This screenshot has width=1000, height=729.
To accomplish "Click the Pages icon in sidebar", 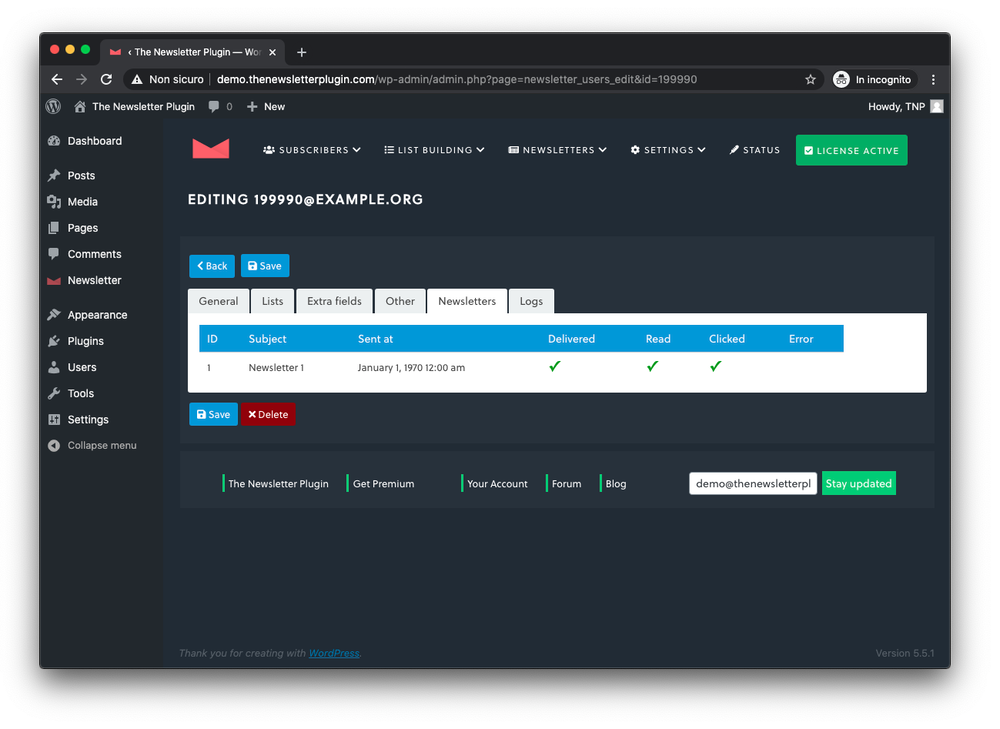I will (54, 228).
